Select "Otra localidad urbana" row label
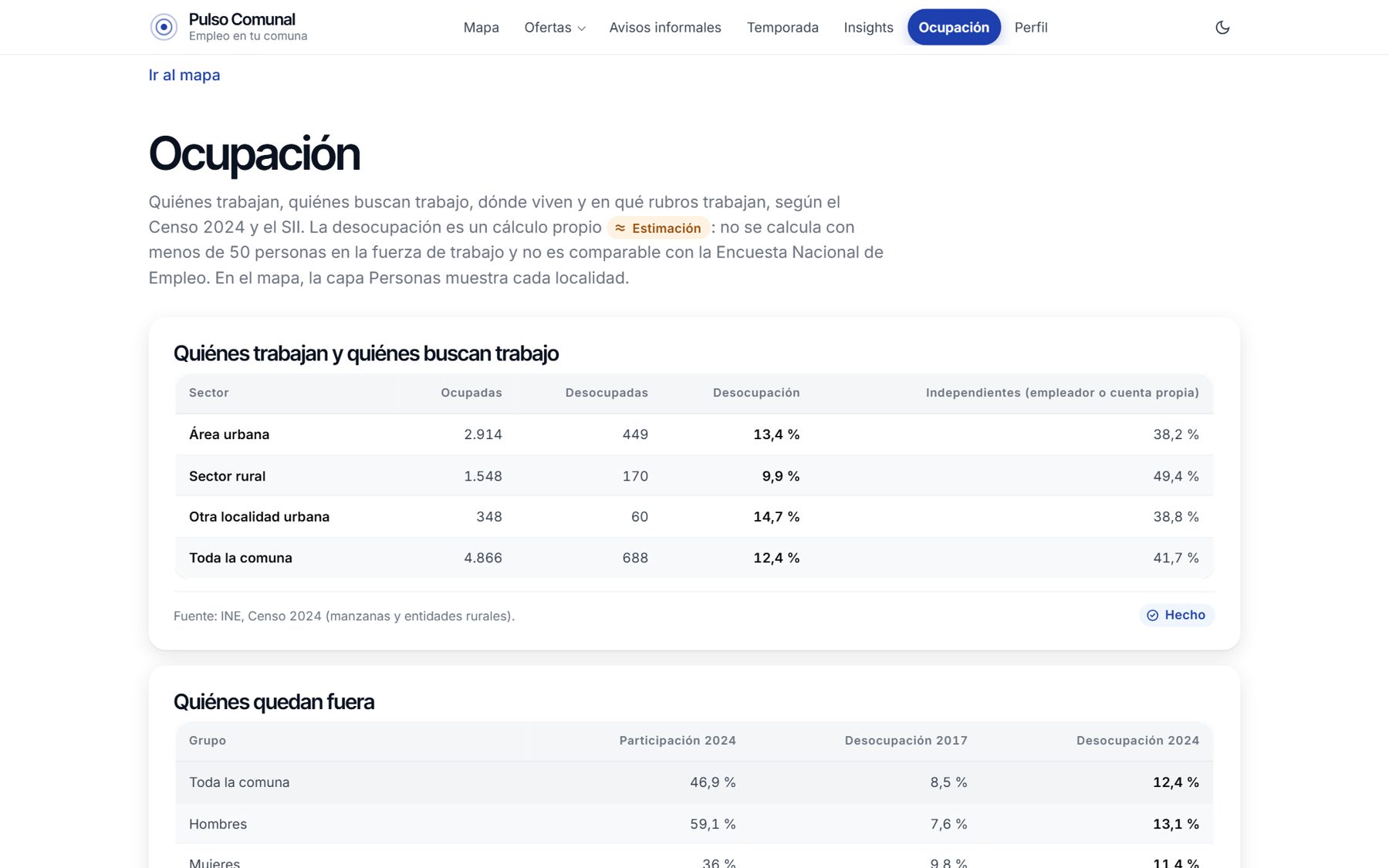 (x=259, y=517)
